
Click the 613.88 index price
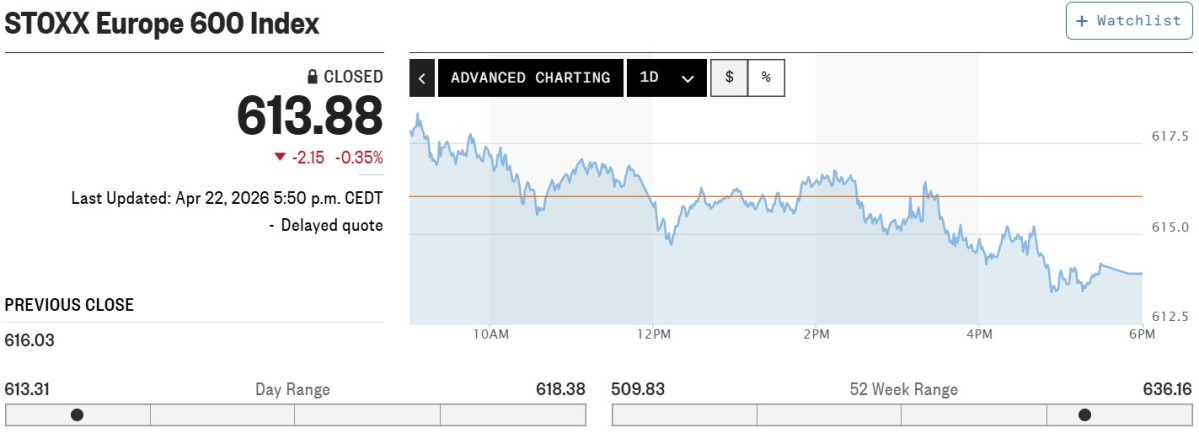(x=310, y=116)
